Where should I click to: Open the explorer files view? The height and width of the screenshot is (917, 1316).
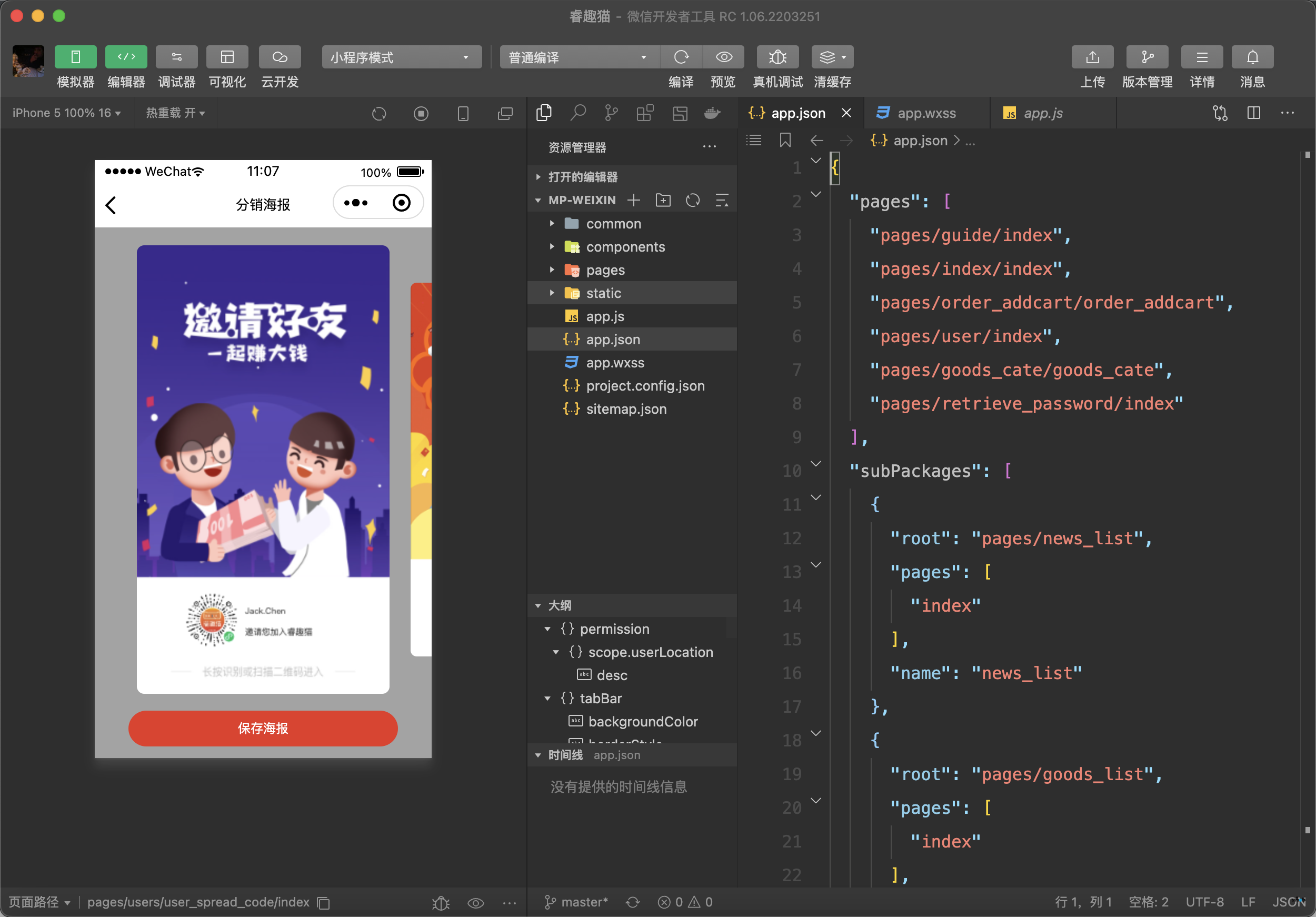pos(544,113)
